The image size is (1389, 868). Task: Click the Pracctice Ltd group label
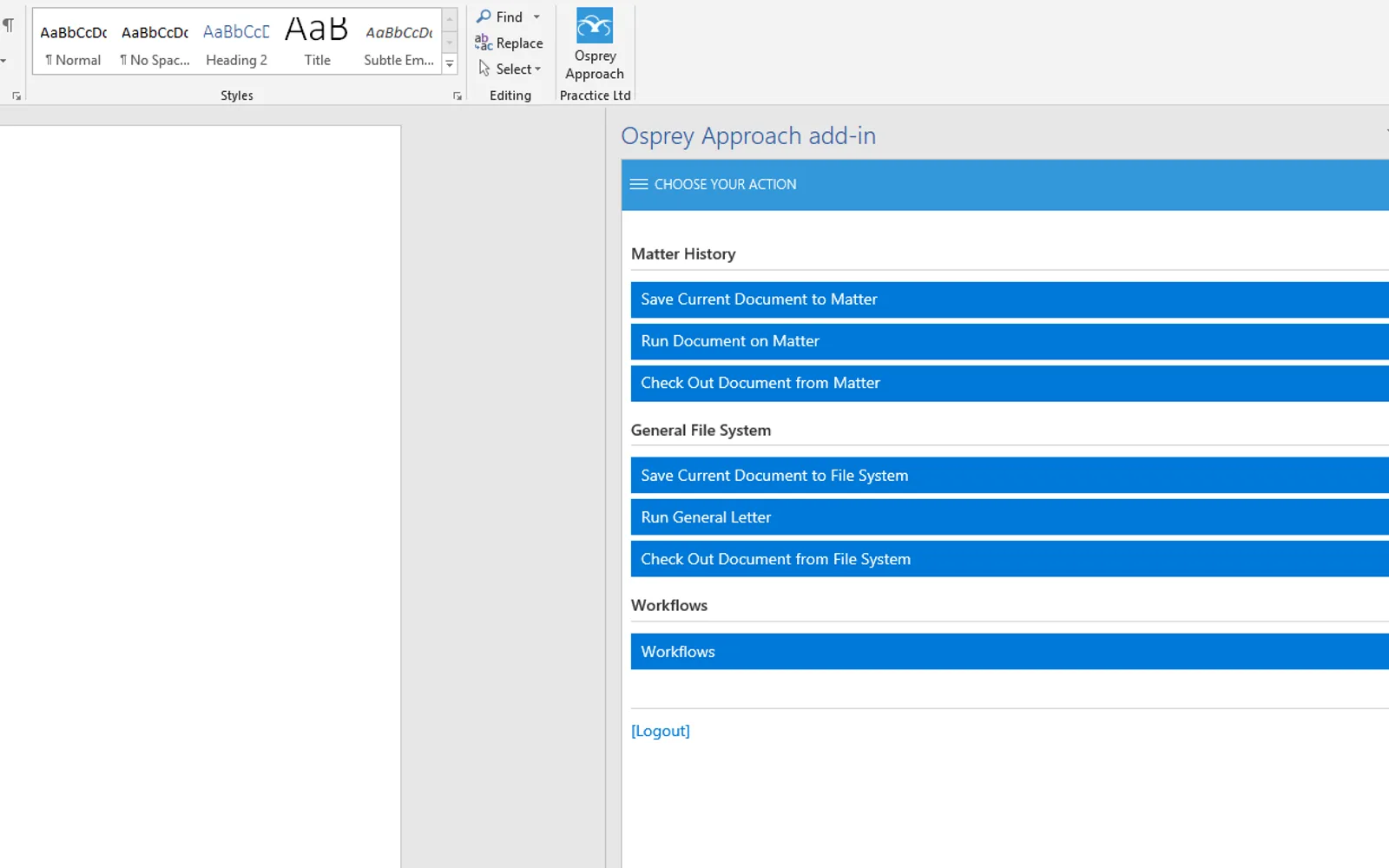pyautogui.click(x=596, y=95)
